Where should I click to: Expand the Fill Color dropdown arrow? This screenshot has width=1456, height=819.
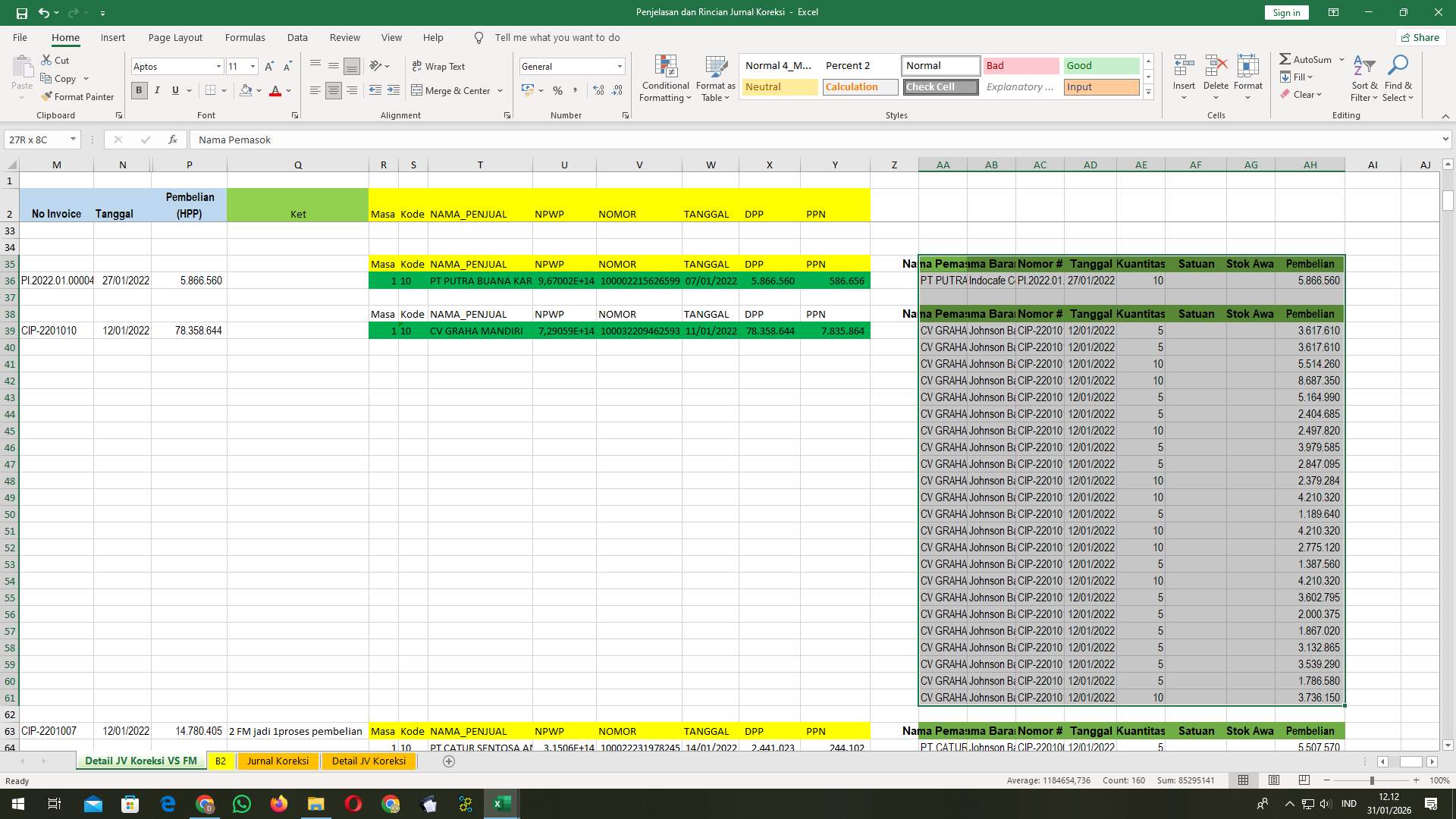pyautogui.click(x=259, y=90)
